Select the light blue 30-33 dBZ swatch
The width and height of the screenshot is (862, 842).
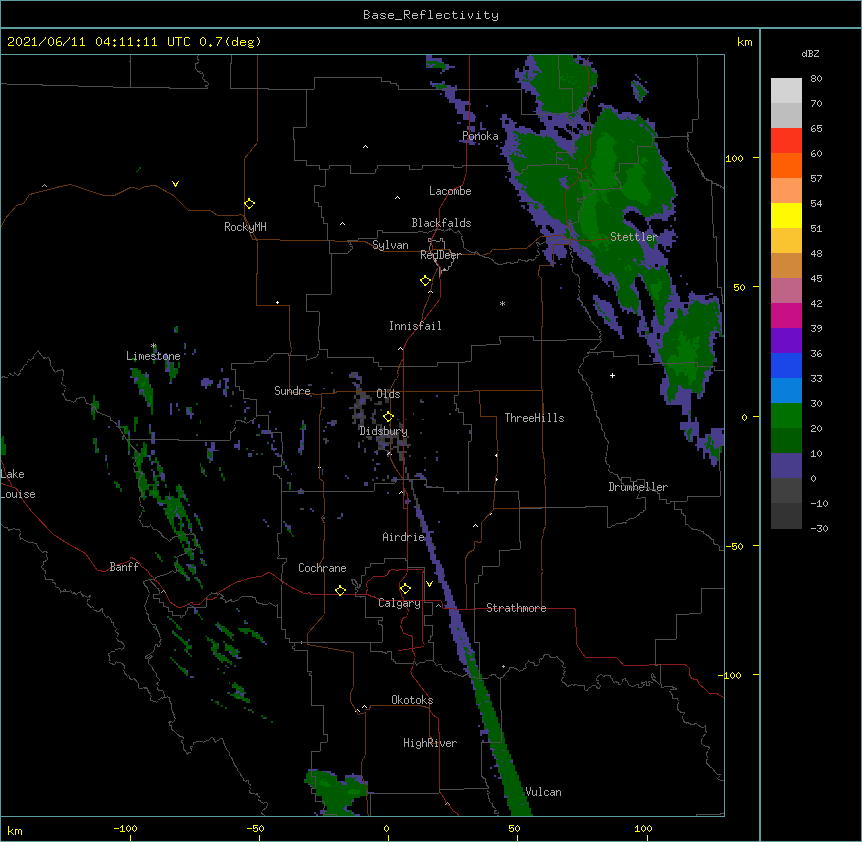[786, 391]
